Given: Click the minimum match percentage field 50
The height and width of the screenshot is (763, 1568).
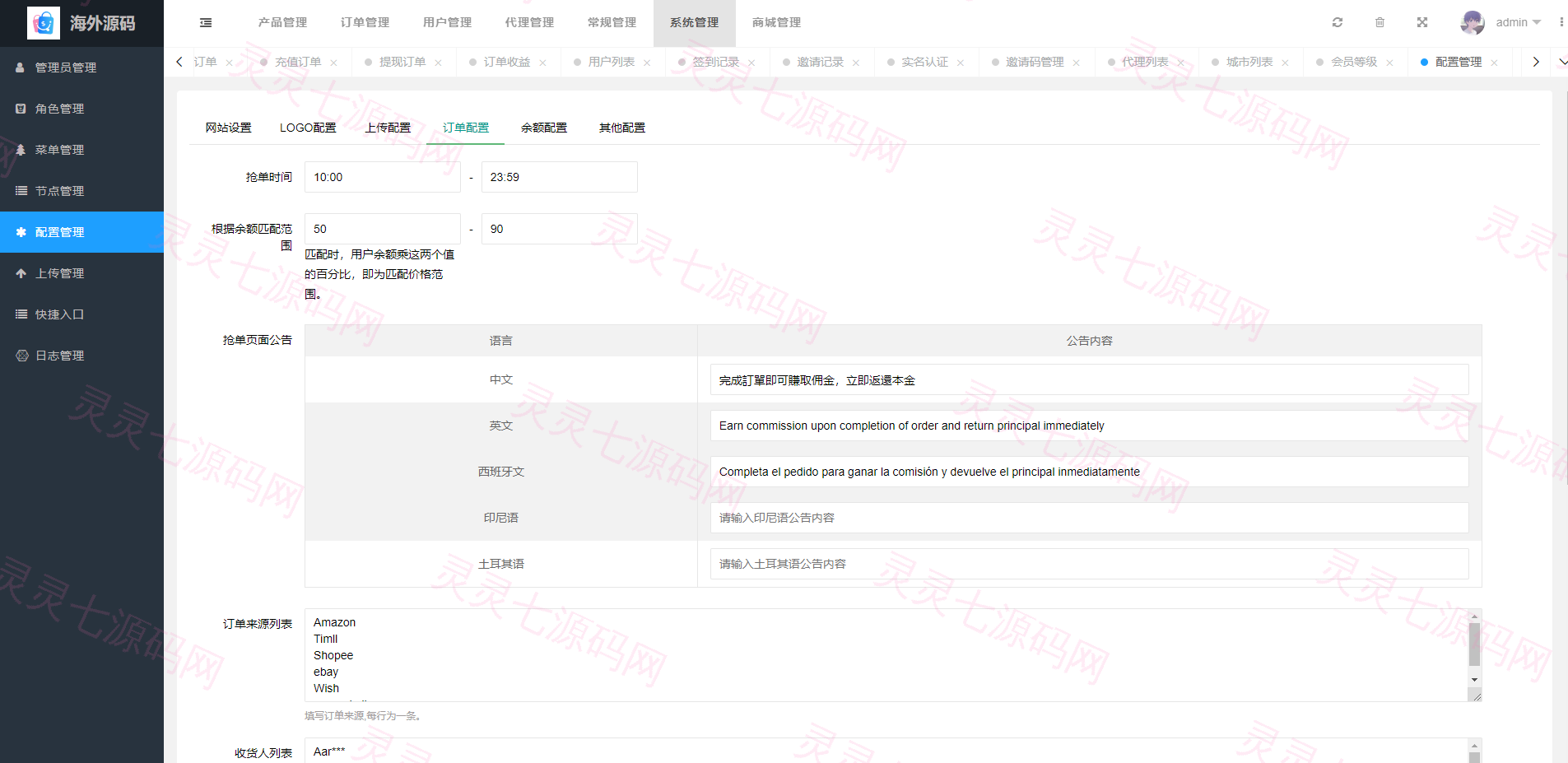Looking at the screenshot, I should pos(383,229).
